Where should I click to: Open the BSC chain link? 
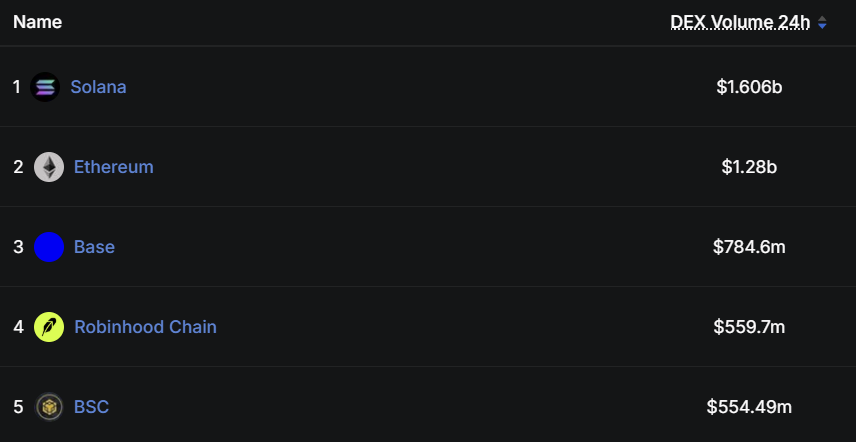tap(91, 407)
